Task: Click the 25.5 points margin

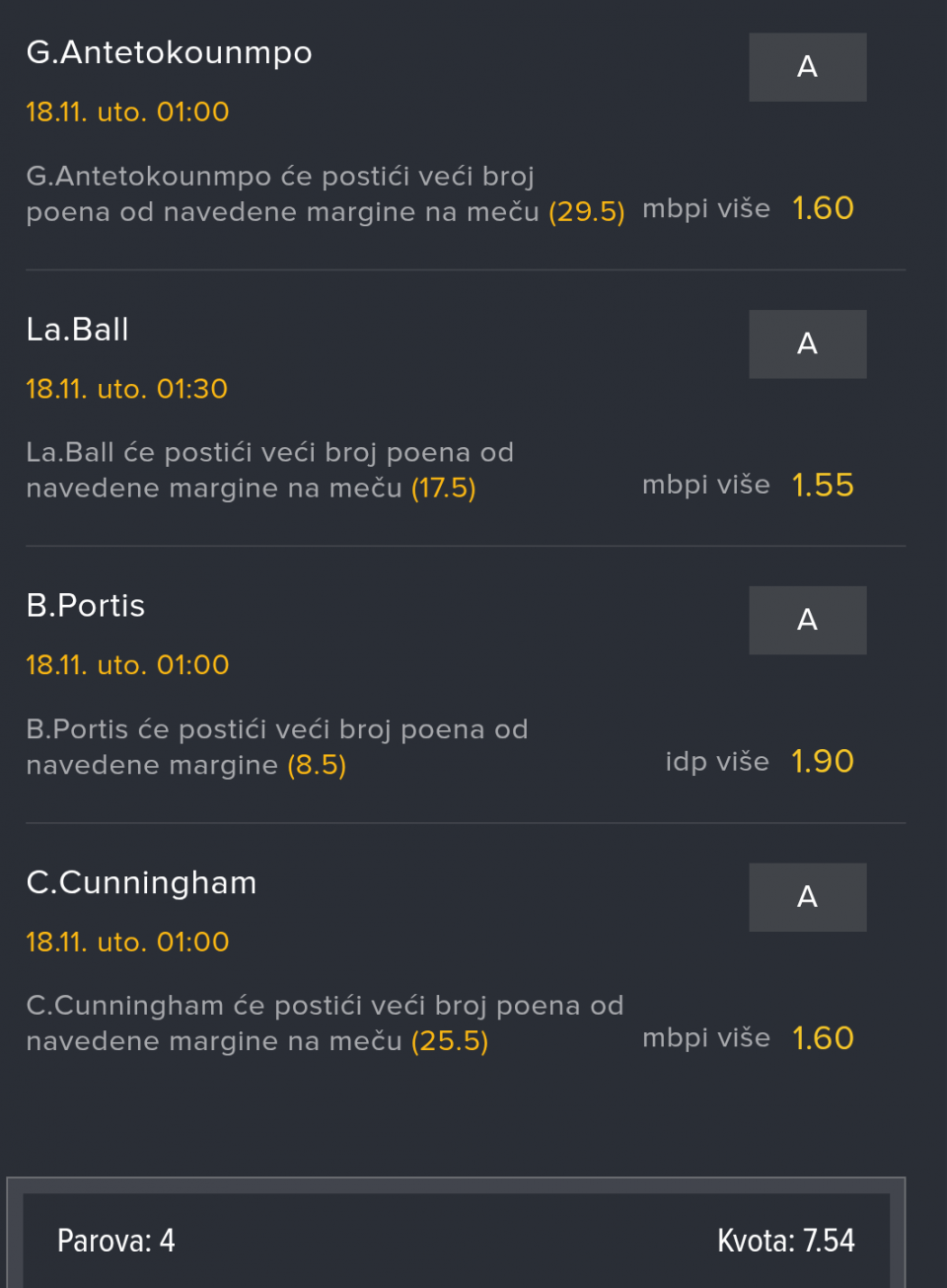Action: coord(450,1041)
